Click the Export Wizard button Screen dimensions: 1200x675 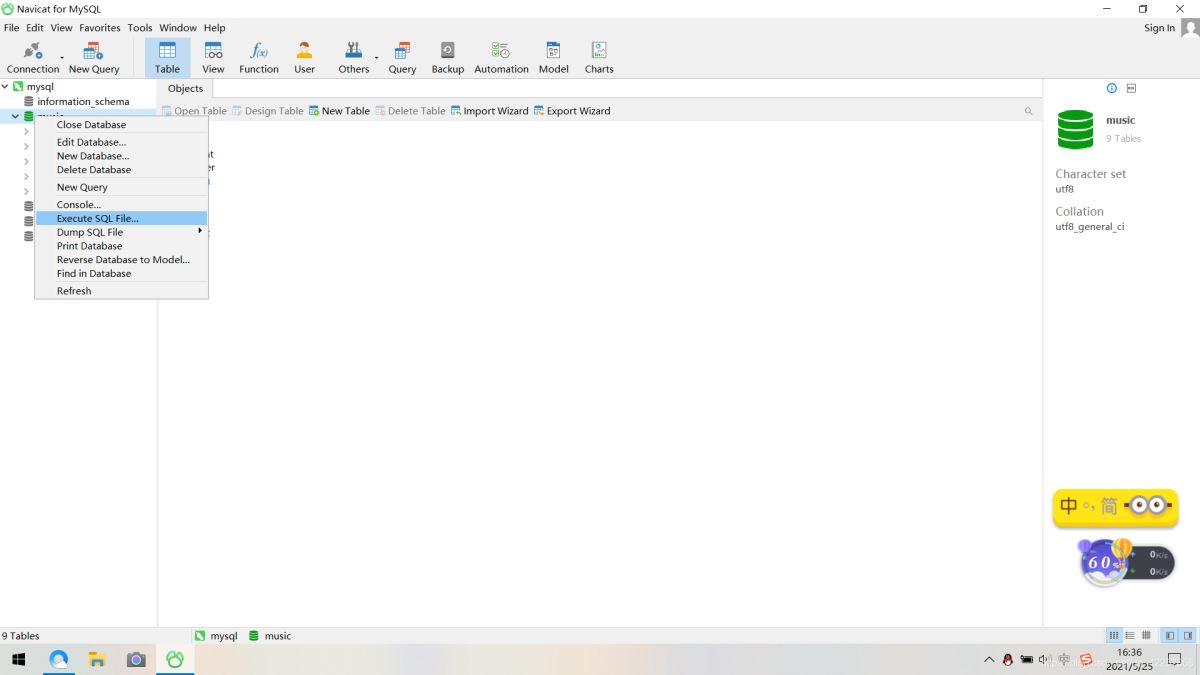[x=572, y=111]
